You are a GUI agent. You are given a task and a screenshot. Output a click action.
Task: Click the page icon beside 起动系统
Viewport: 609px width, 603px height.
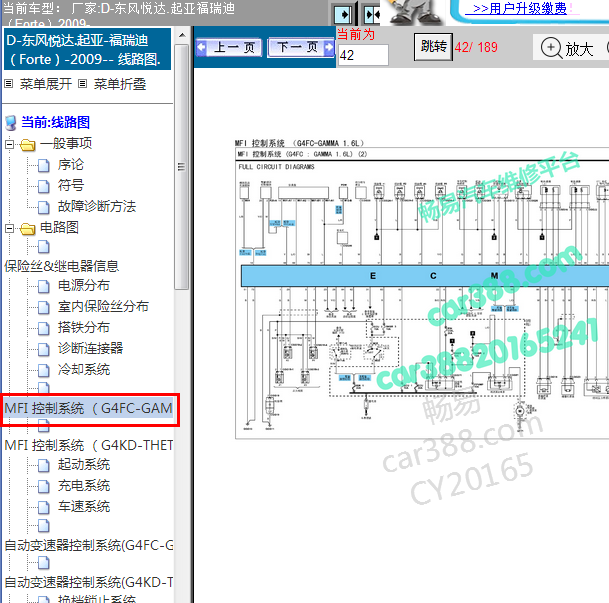pyautogui.click(x=44, y=466)
